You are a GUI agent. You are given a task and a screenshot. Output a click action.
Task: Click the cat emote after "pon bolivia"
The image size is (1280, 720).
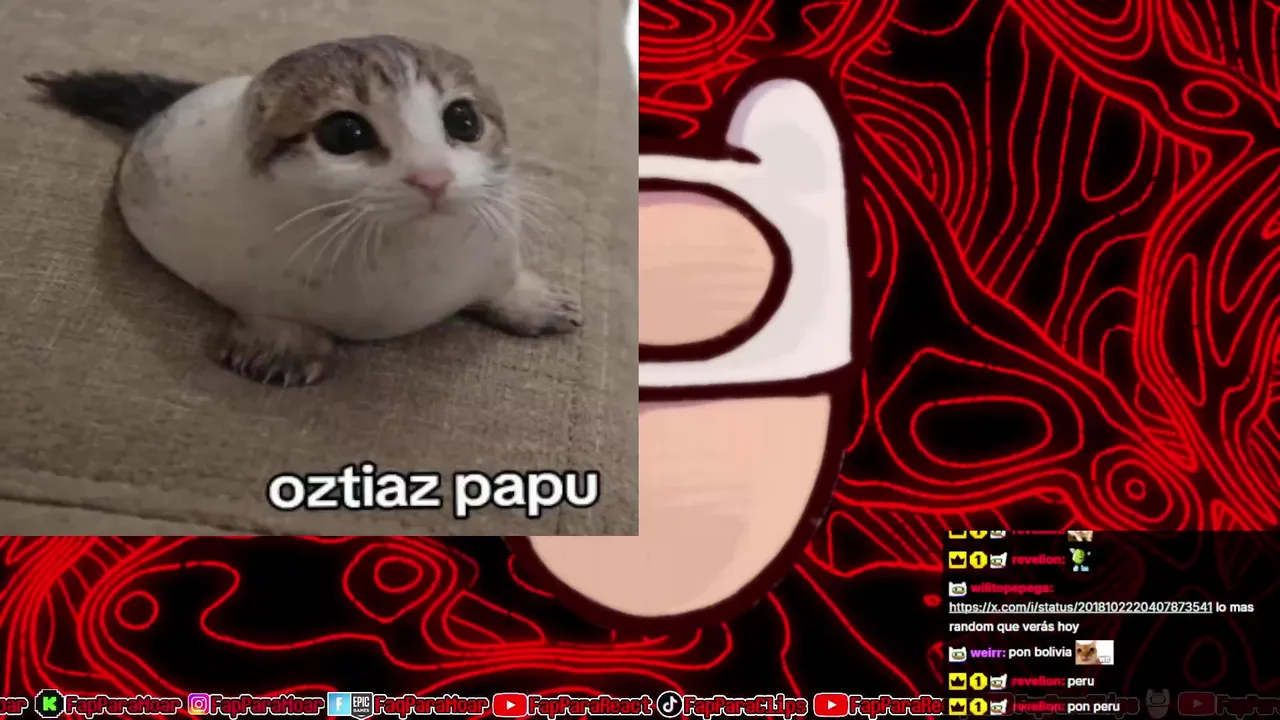[1094, 653]
